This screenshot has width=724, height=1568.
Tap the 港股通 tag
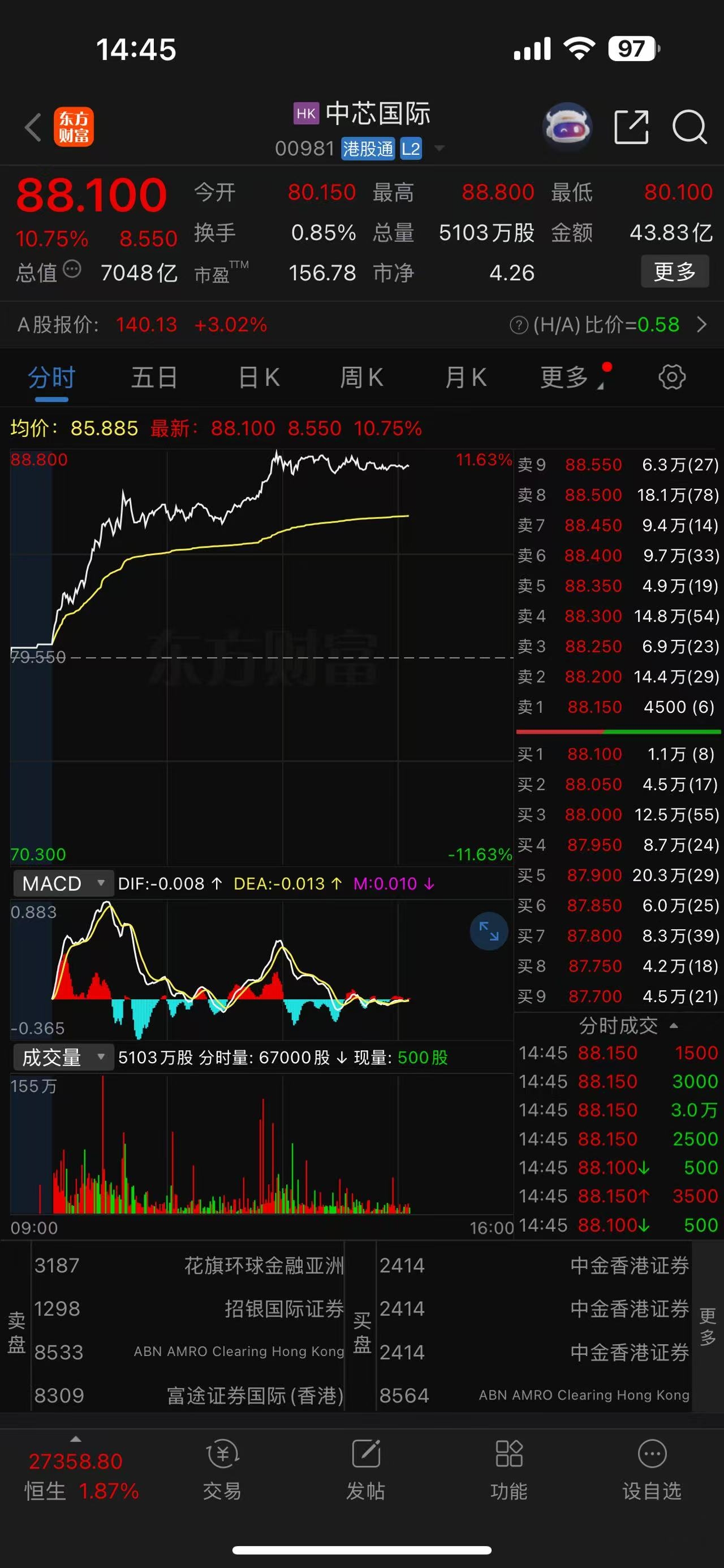tap(367, 149)
